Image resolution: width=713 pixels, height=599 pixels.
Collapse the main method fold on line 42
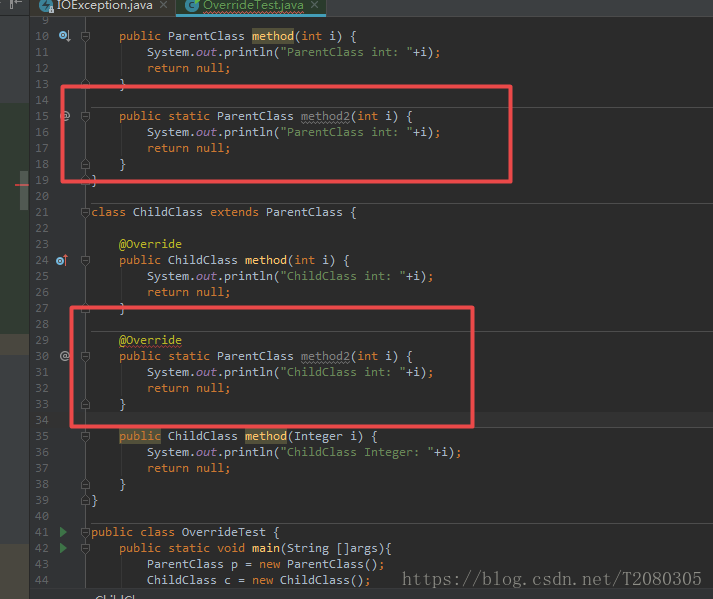[x=85, y=549]
